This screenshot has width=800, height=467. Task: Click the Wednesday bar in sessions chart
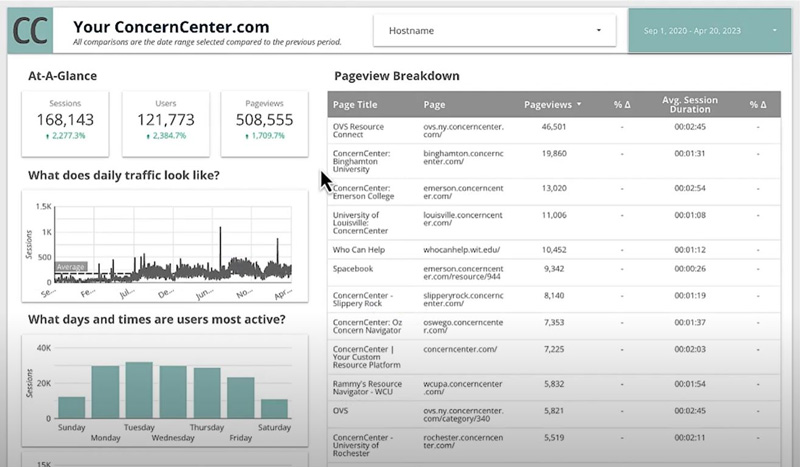(x=173, y=392)
